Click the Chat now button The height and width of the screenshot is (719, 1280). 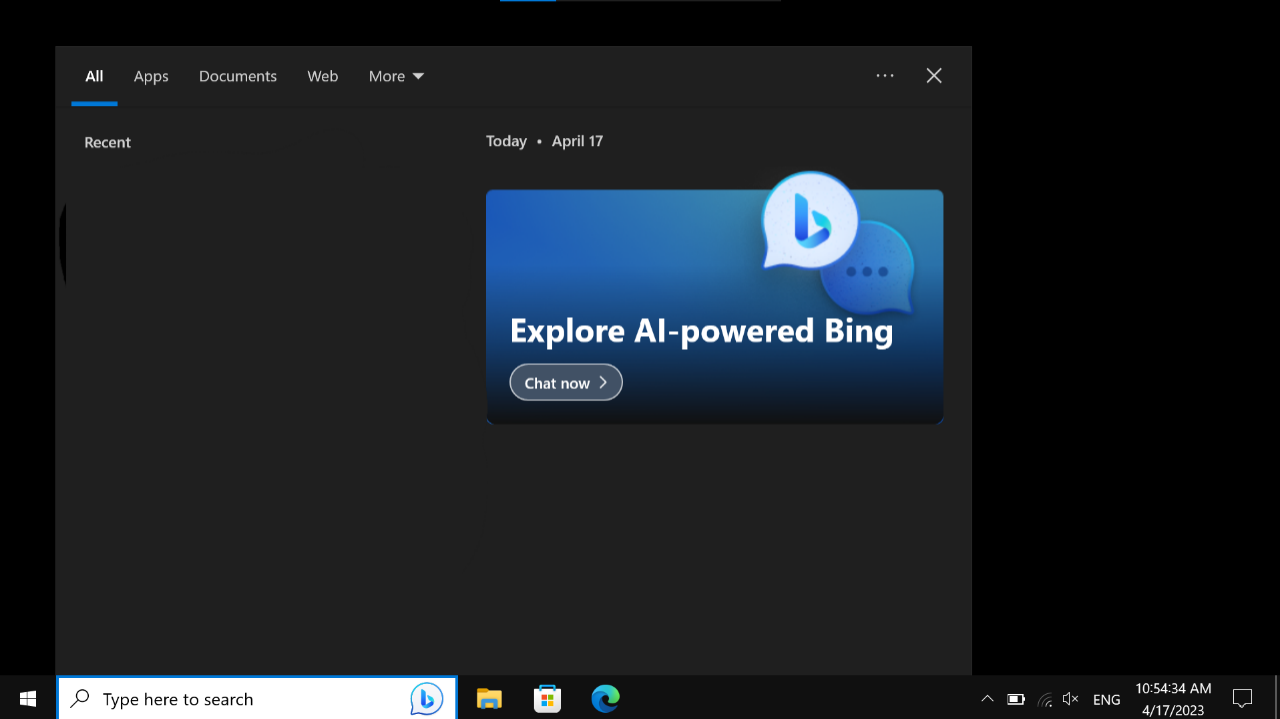566,382
